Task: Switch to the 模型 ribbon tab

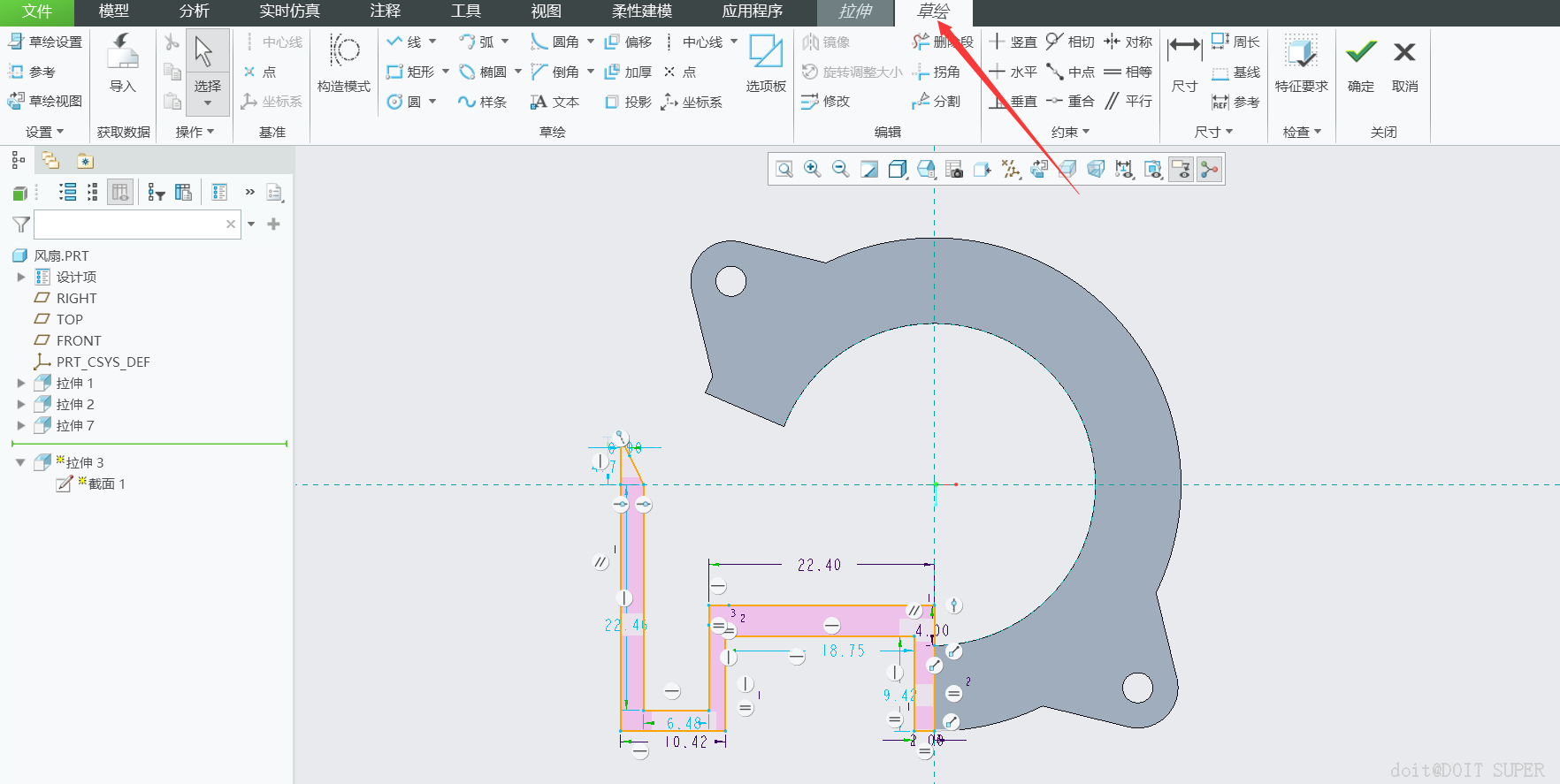Action: click(x=113, y=11)
